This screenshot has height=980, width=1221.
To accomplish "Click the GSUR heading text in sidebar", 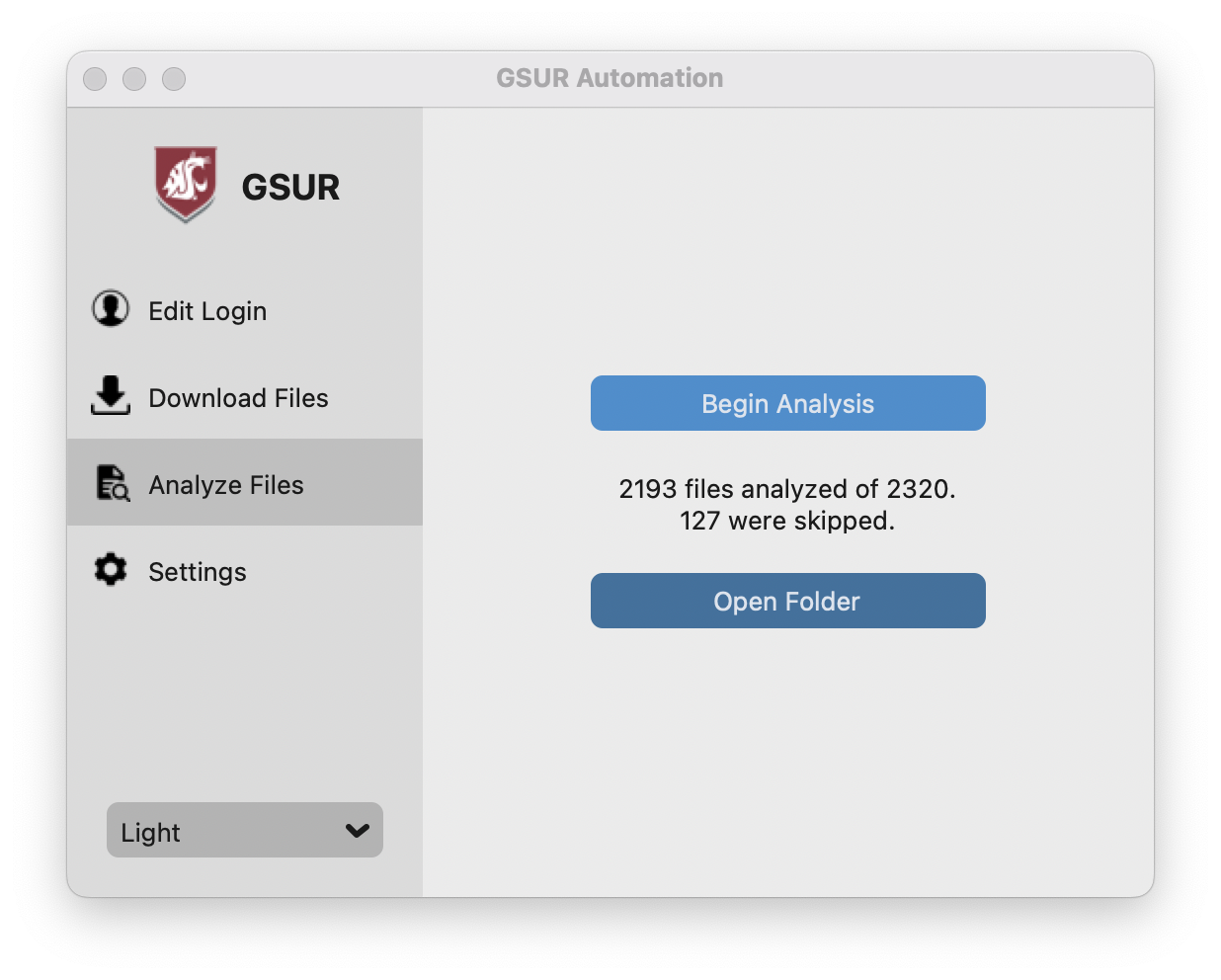I will [x=290, y=187].
